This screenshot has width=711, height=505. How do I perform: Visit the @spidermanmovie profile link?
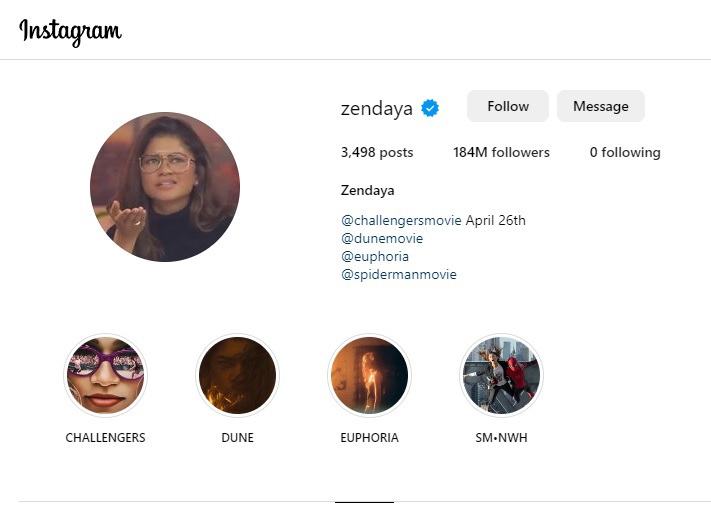[399, 275]
